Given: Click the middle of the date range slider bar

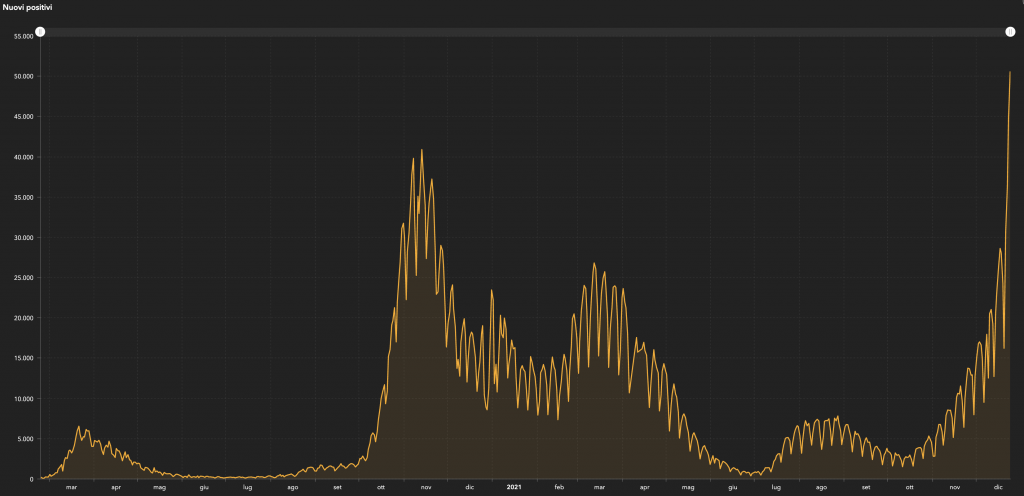Looking at the screenshot, I should pos(525,32).
